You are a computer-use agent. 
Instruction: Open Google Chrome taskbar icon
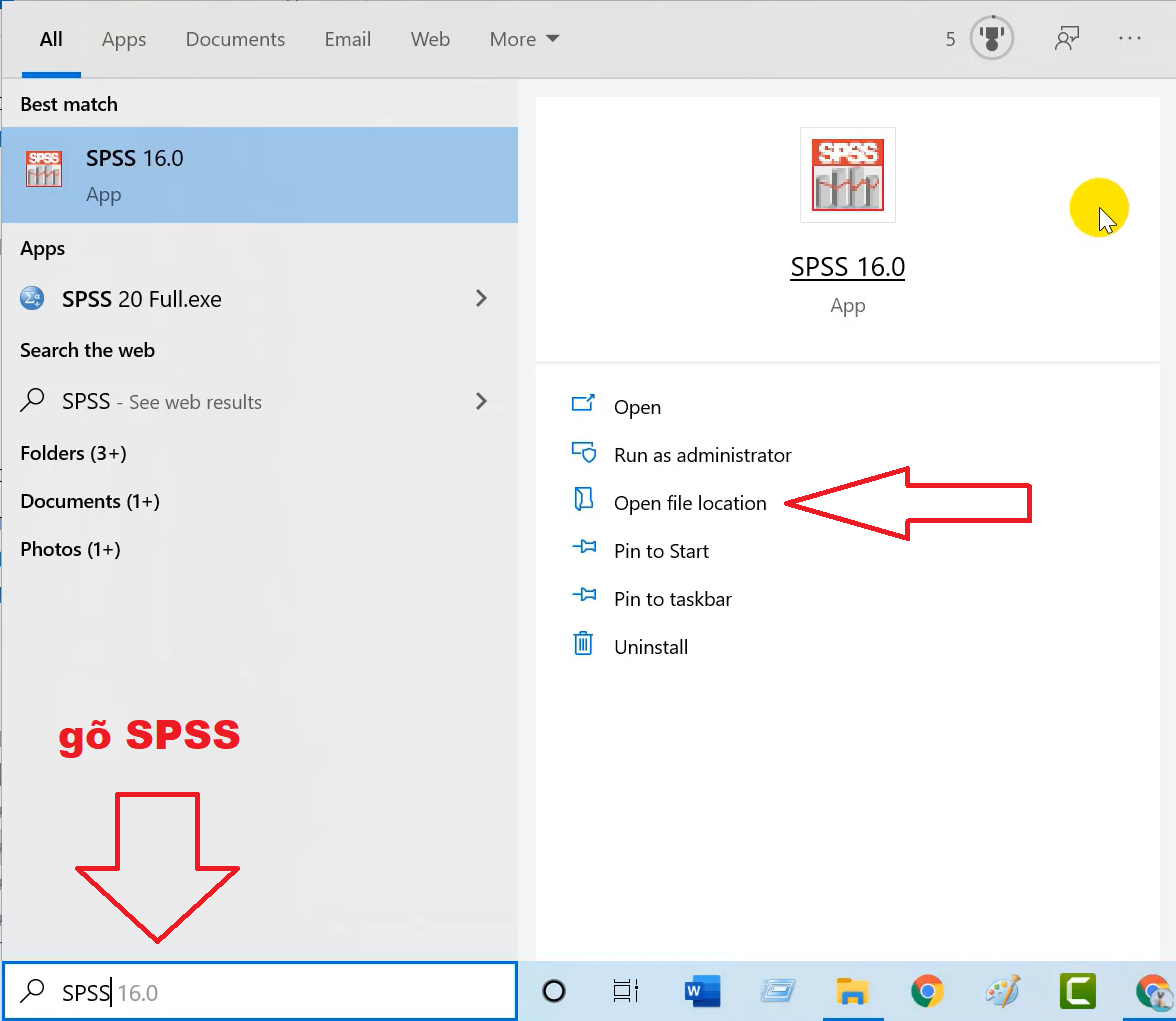[927, 991]
